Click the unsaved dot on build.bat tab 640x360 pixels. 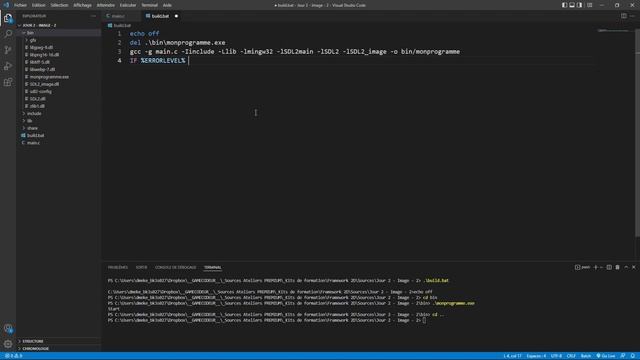click(x=176, y=16)
